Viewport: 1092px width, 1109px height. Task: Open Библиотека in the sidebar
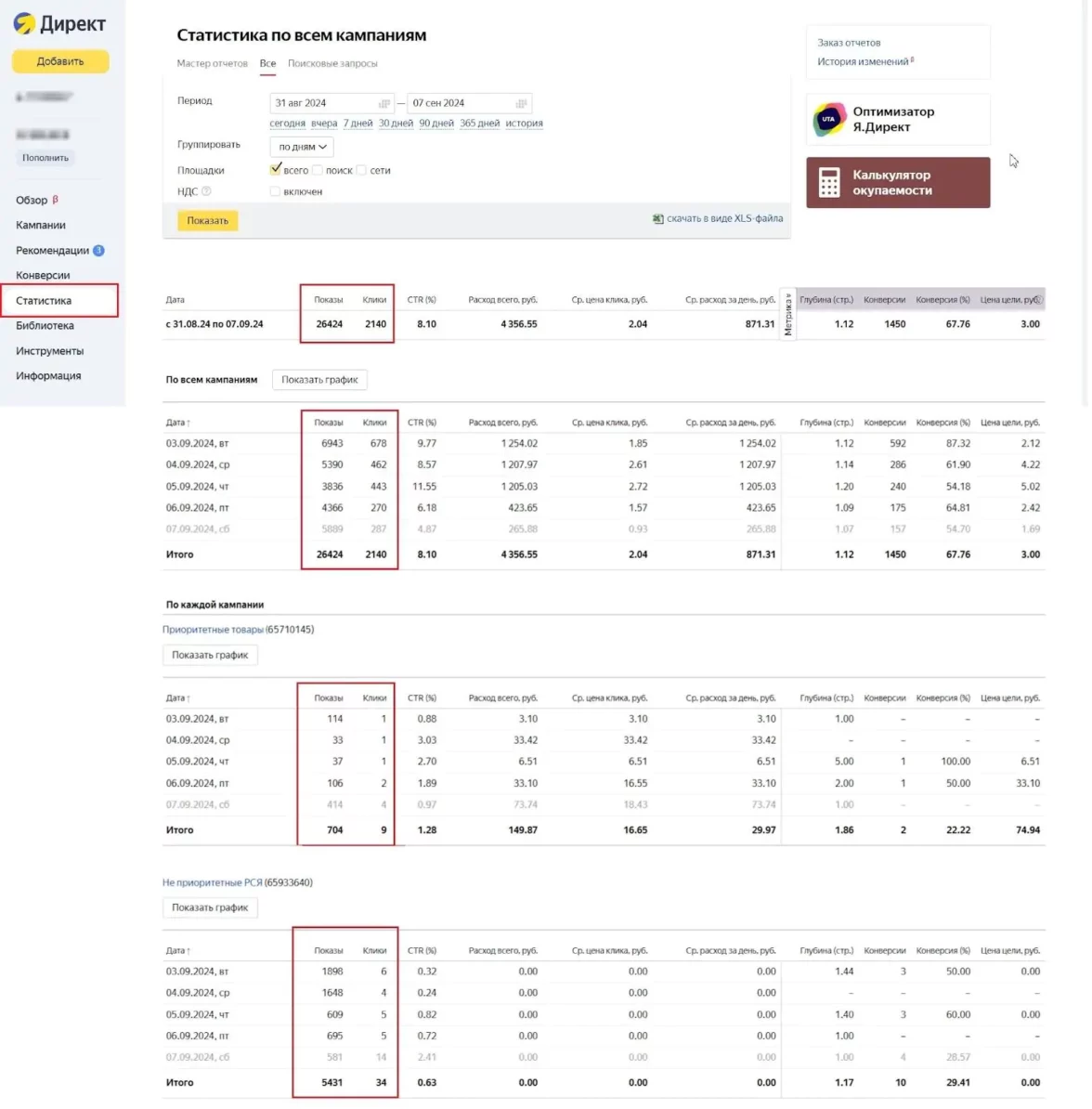[45, 325]
